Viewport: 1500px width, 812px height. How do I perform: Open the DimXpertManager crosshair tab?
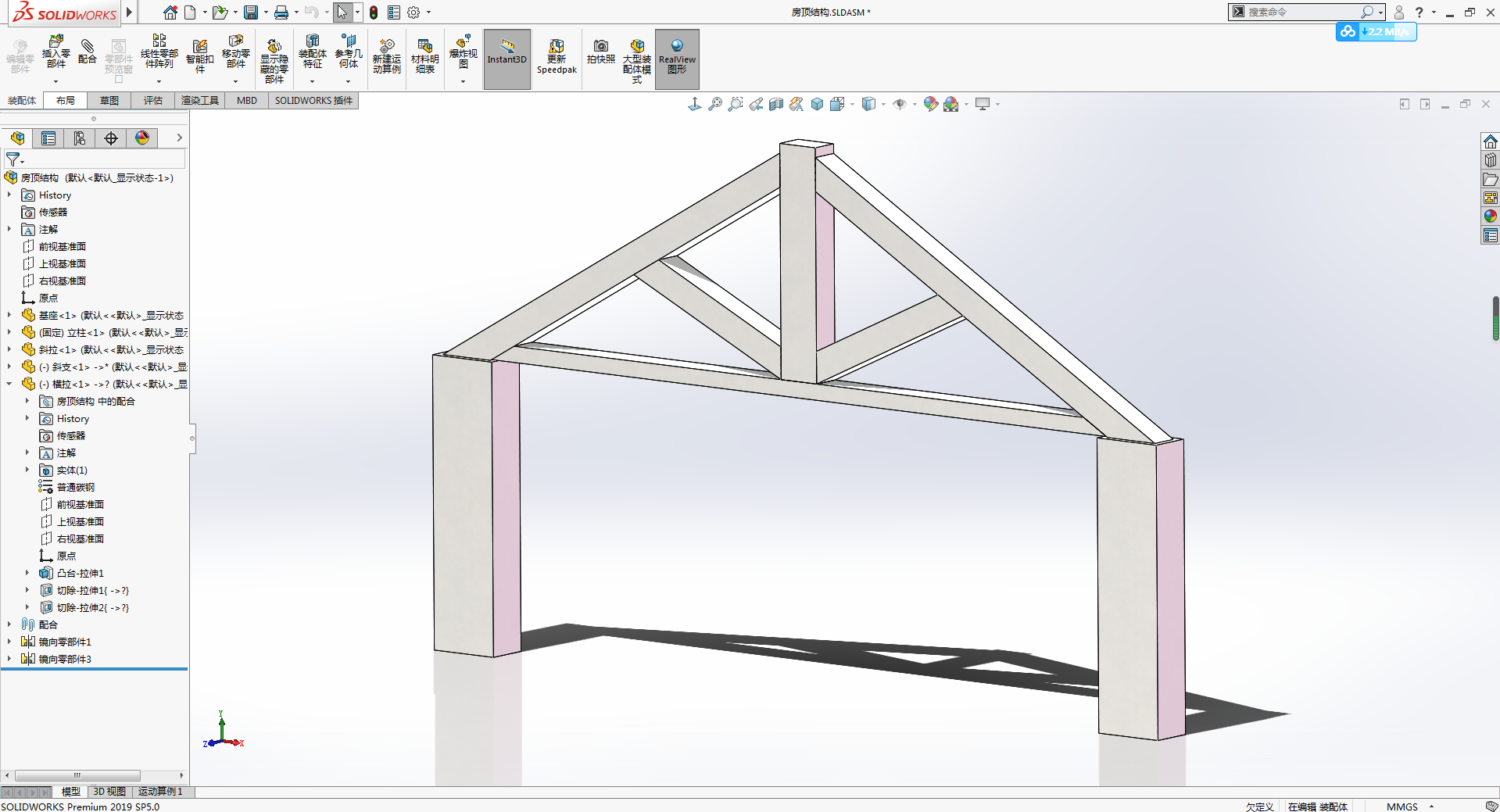point(111,138)
